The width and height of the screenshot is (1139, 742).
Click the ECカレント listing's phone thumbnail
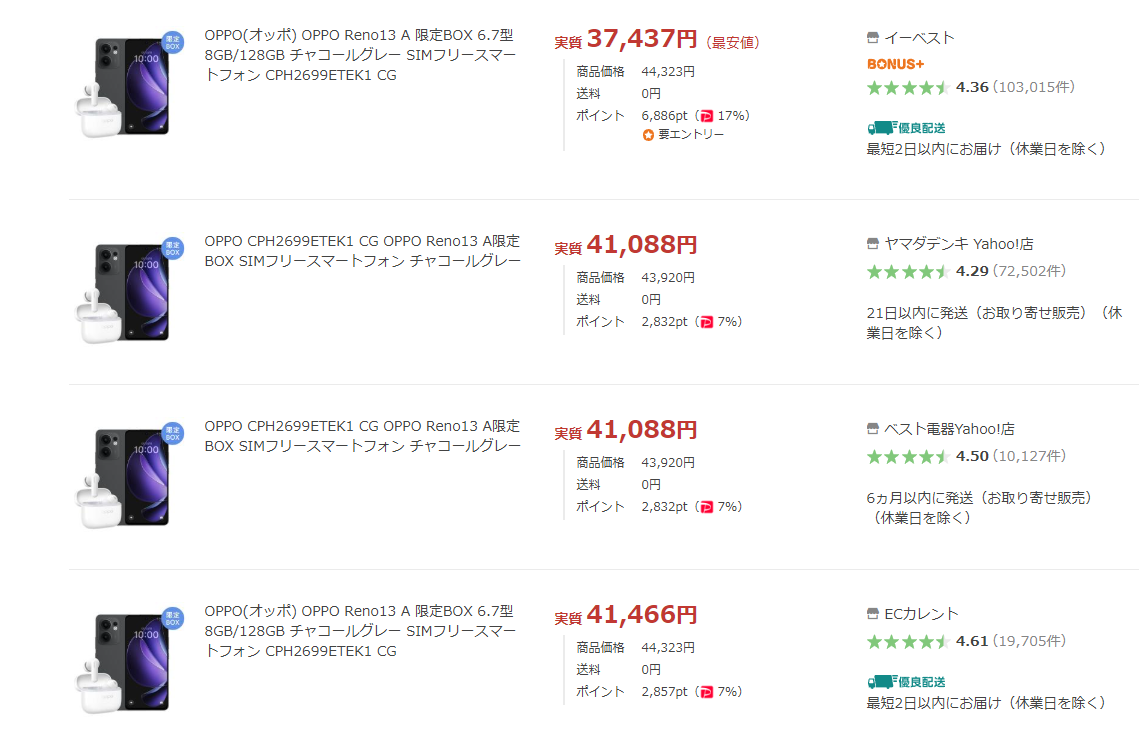click(129, 660)
